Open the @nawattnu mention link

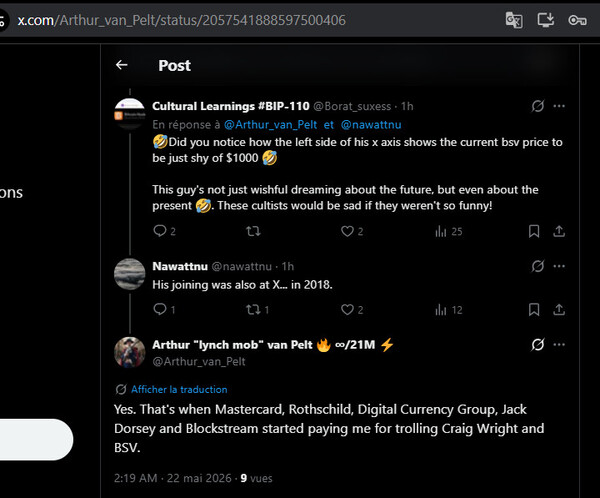(371, 125)
